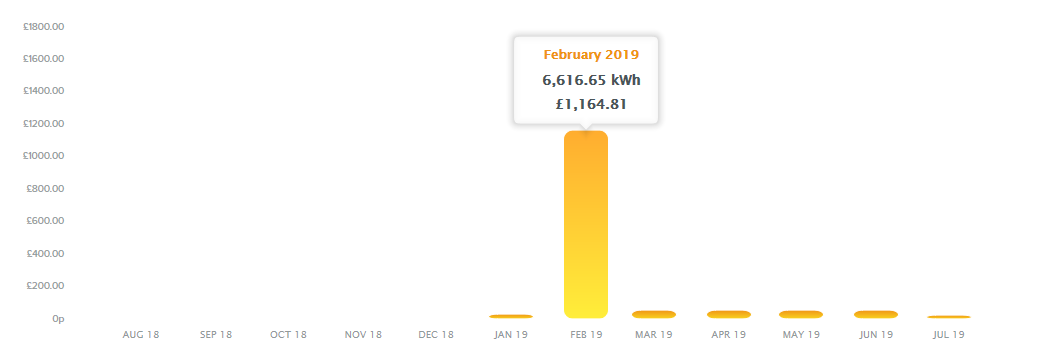Select the March 19 usage bar
Screen dimensions: 1046x364
click(654, 314)
